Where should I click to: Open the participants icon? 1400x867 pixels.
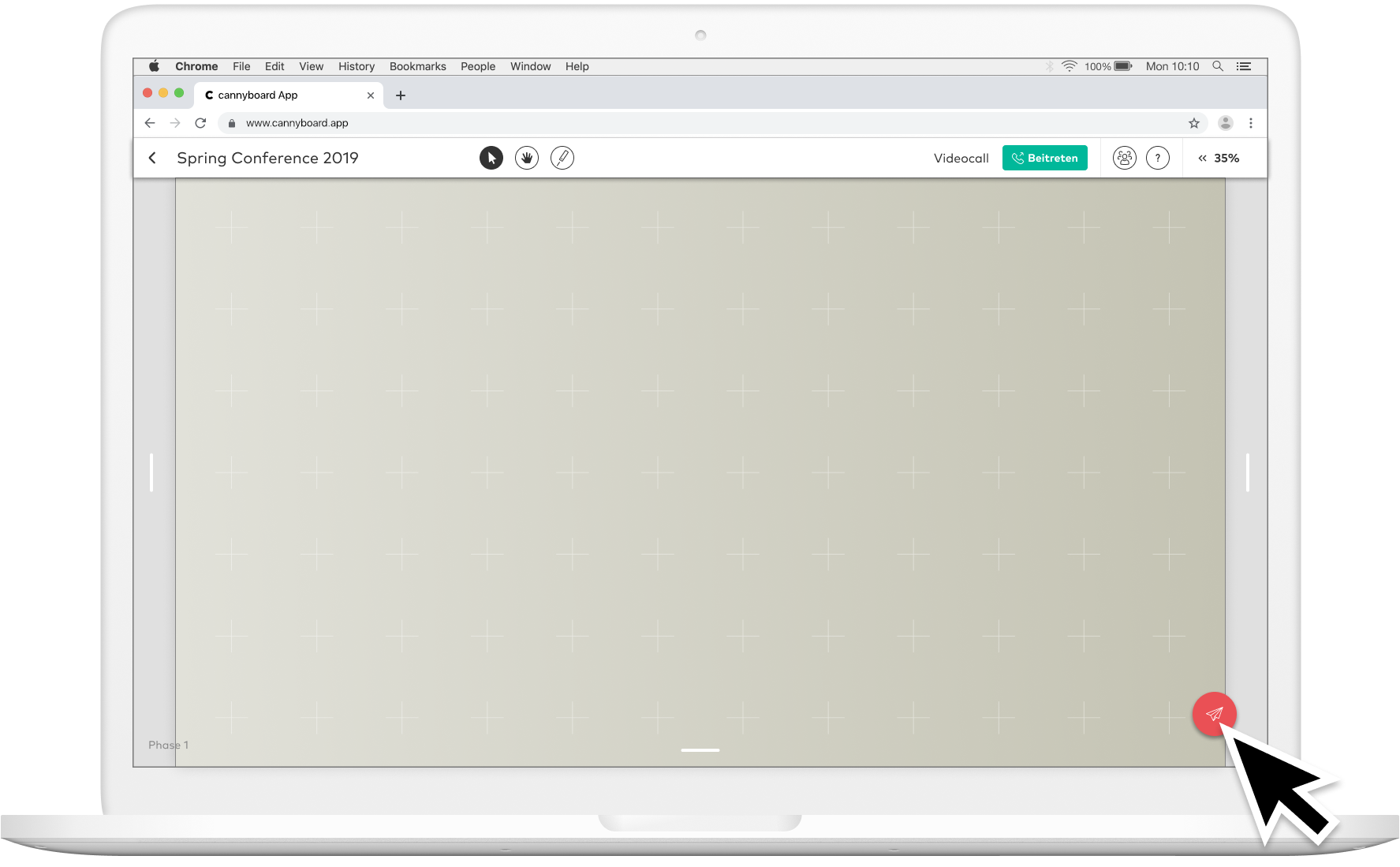click(1124, 158)
